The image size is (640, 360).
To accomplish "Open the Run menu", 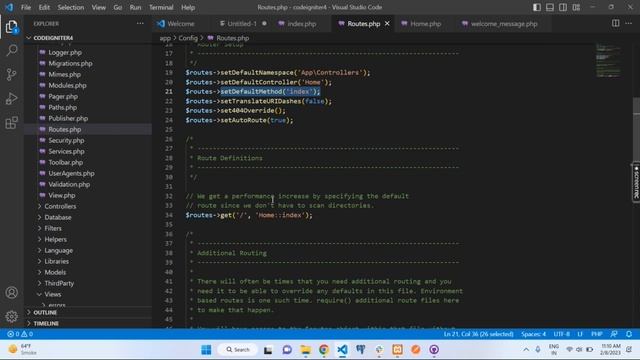I will tap(135, 7).
